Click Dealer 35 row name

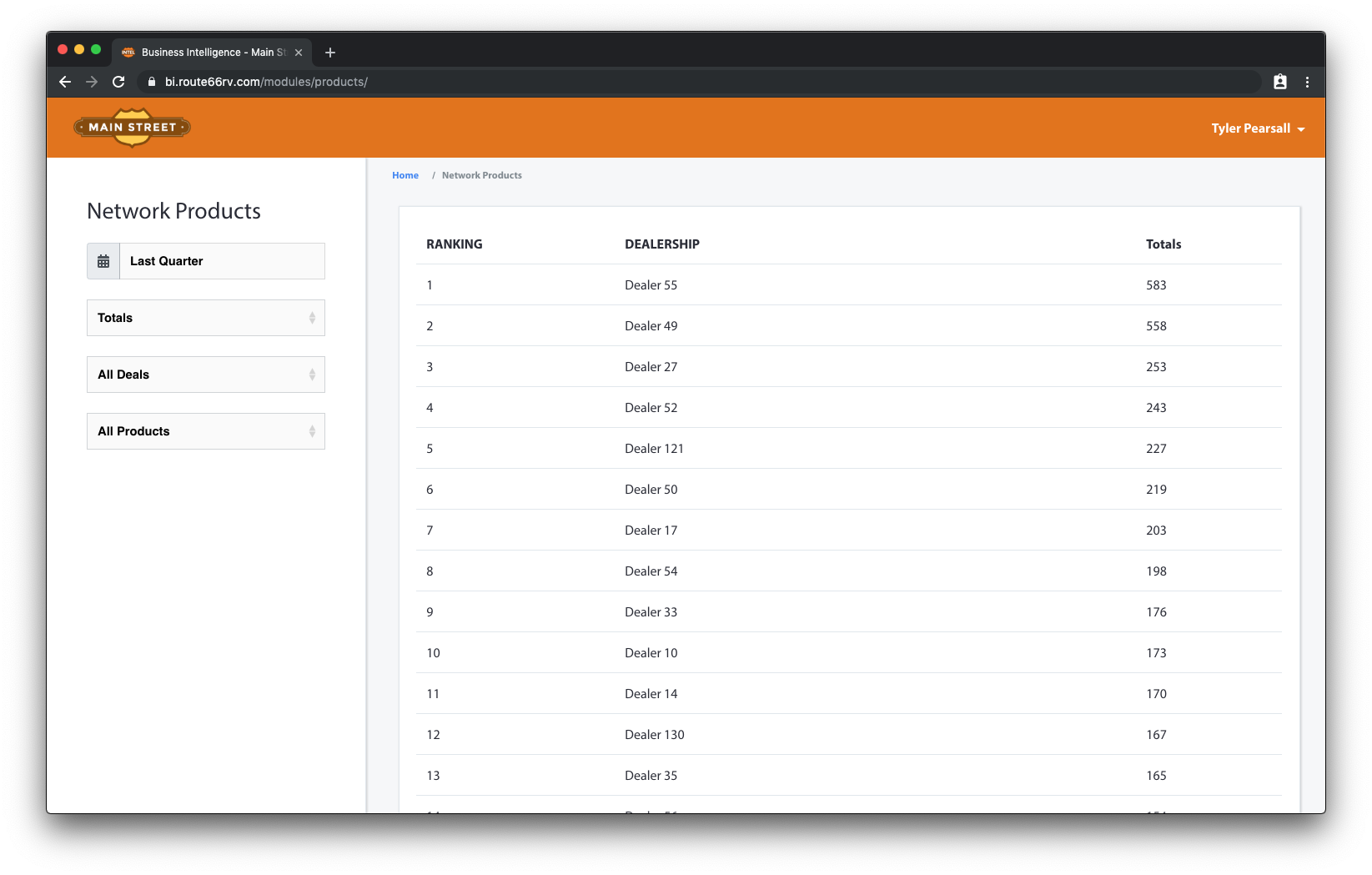[651, 776]
